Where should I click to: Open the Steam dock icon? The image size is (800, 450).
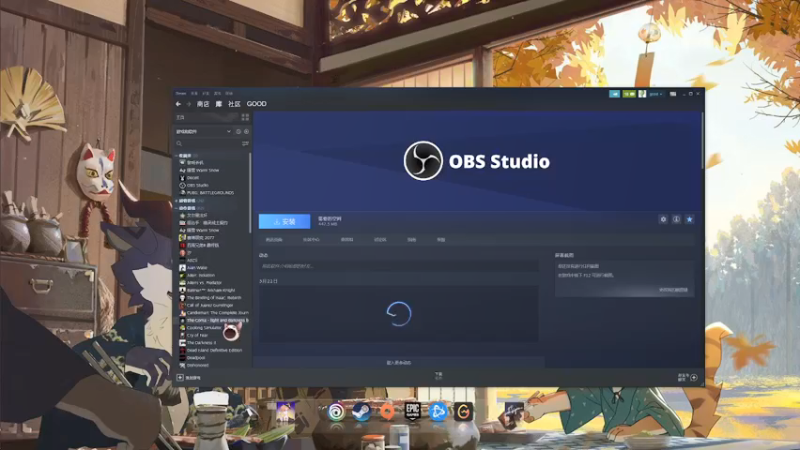[x=361, y=412]
